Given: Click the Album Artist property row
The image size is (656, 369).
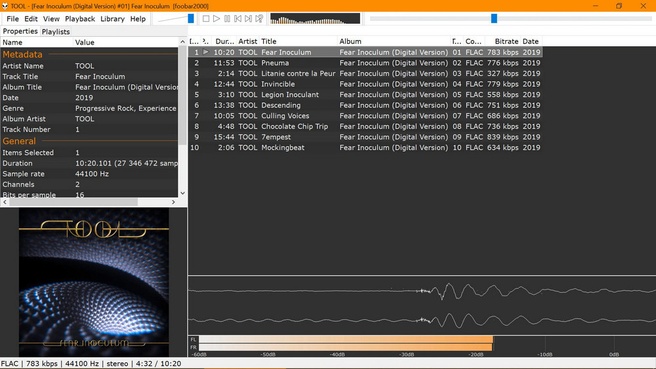Looking at the screenshot, I should [89, 119].
